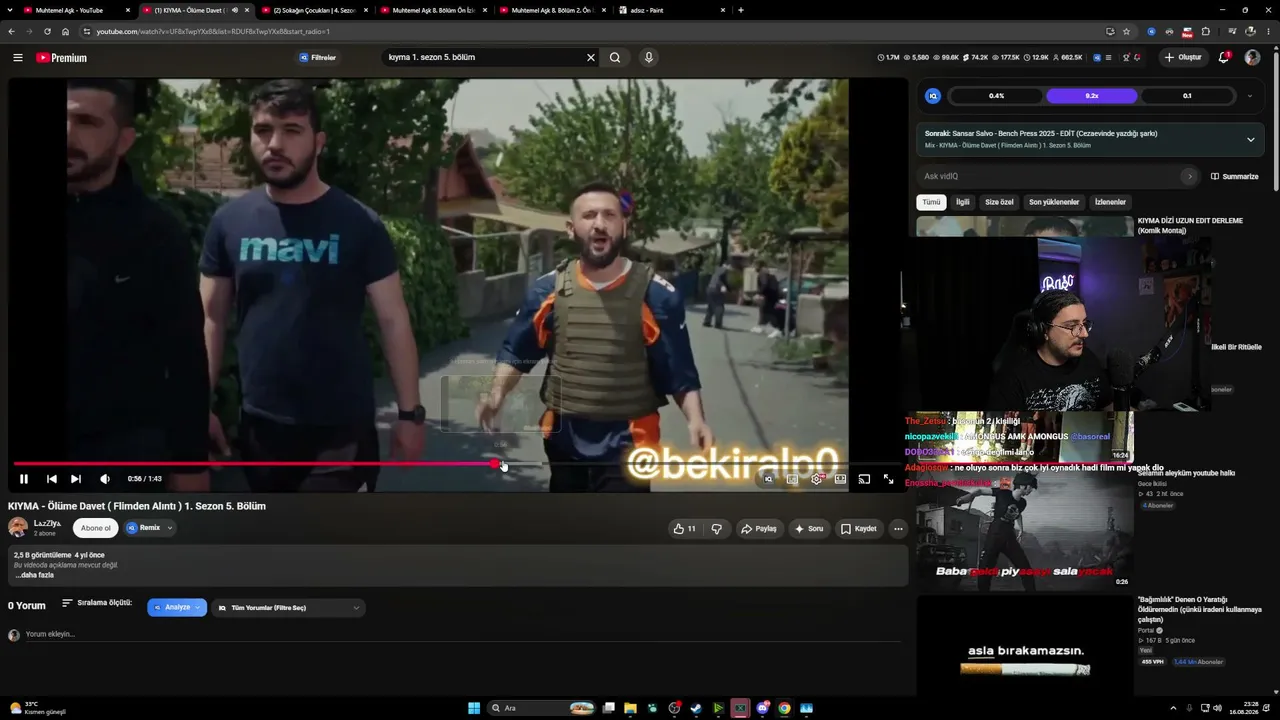This screenshot has width=1280, height=720.
Task: Cast video to a device
Action: point(864,479)
